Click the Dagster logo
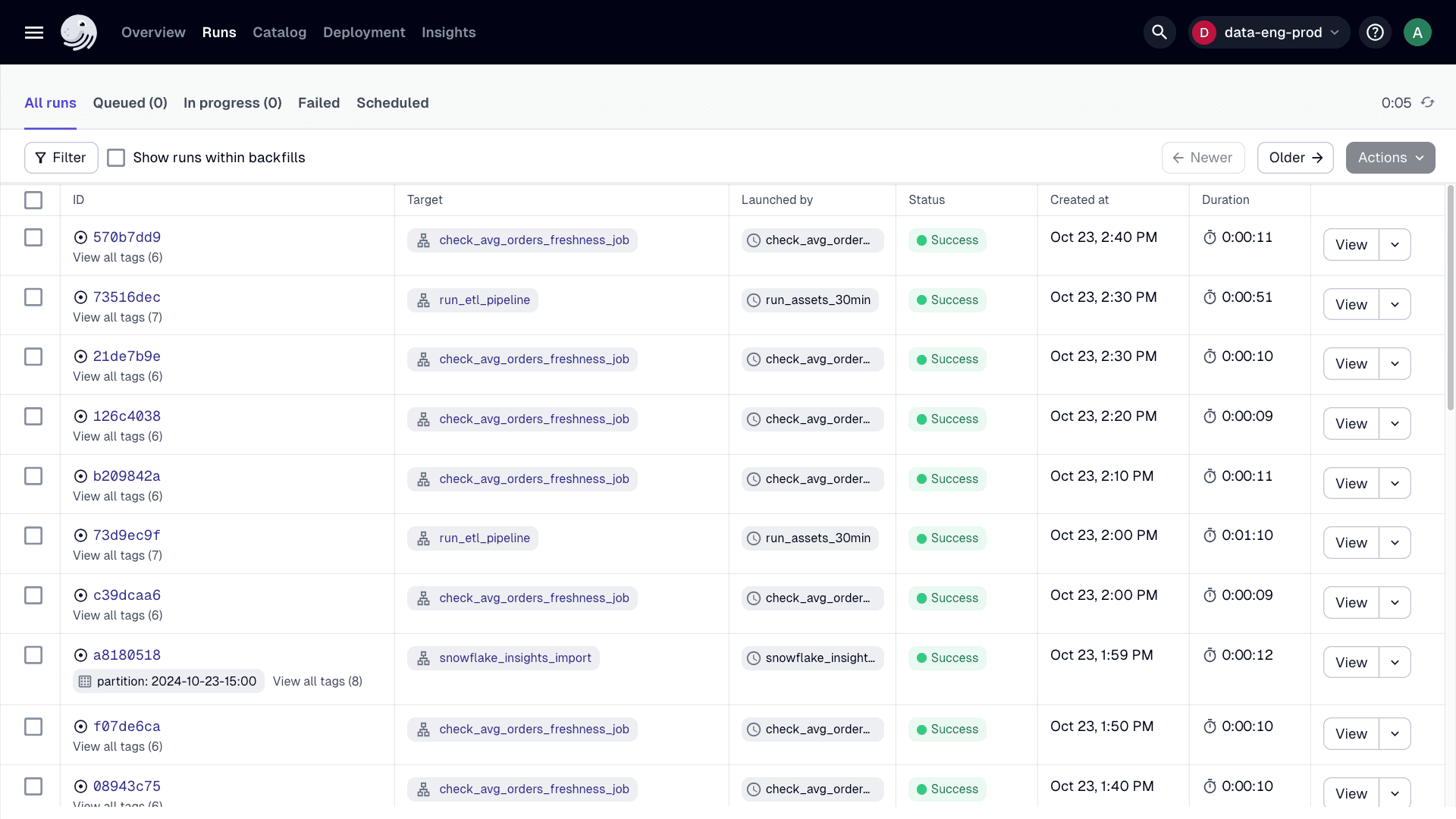 tap(78, 32)
